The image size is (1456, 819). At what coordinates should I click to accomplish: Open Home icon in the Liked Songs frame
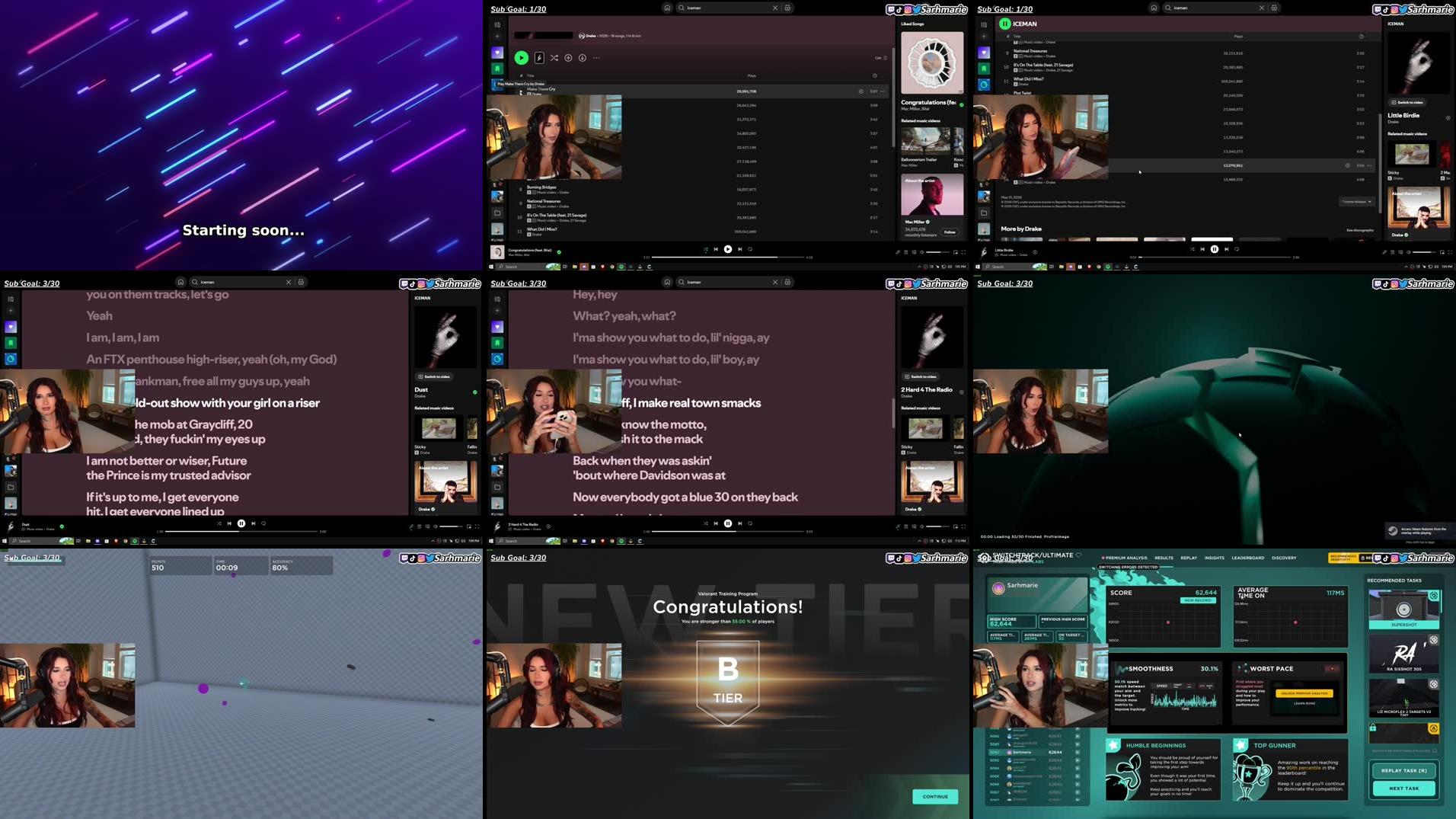(667, 8)
